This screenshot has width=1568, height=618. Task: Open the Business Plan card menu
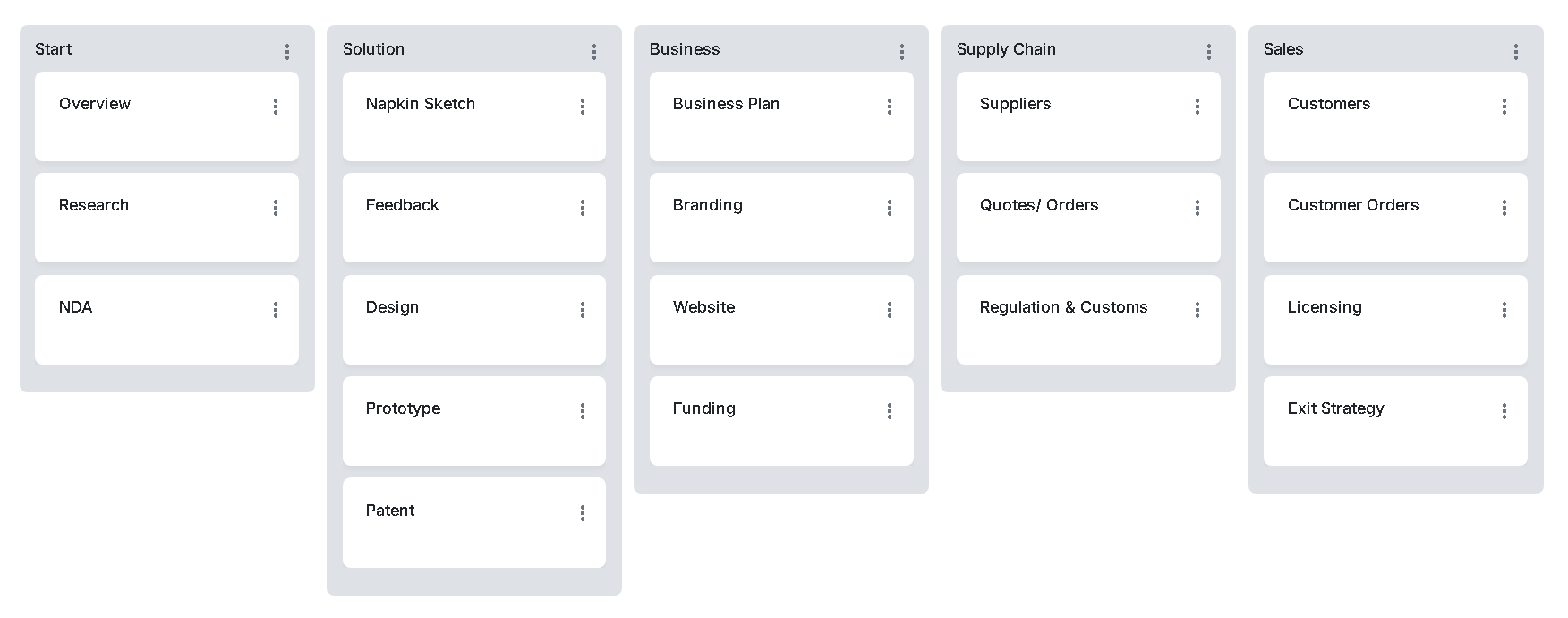890,107
